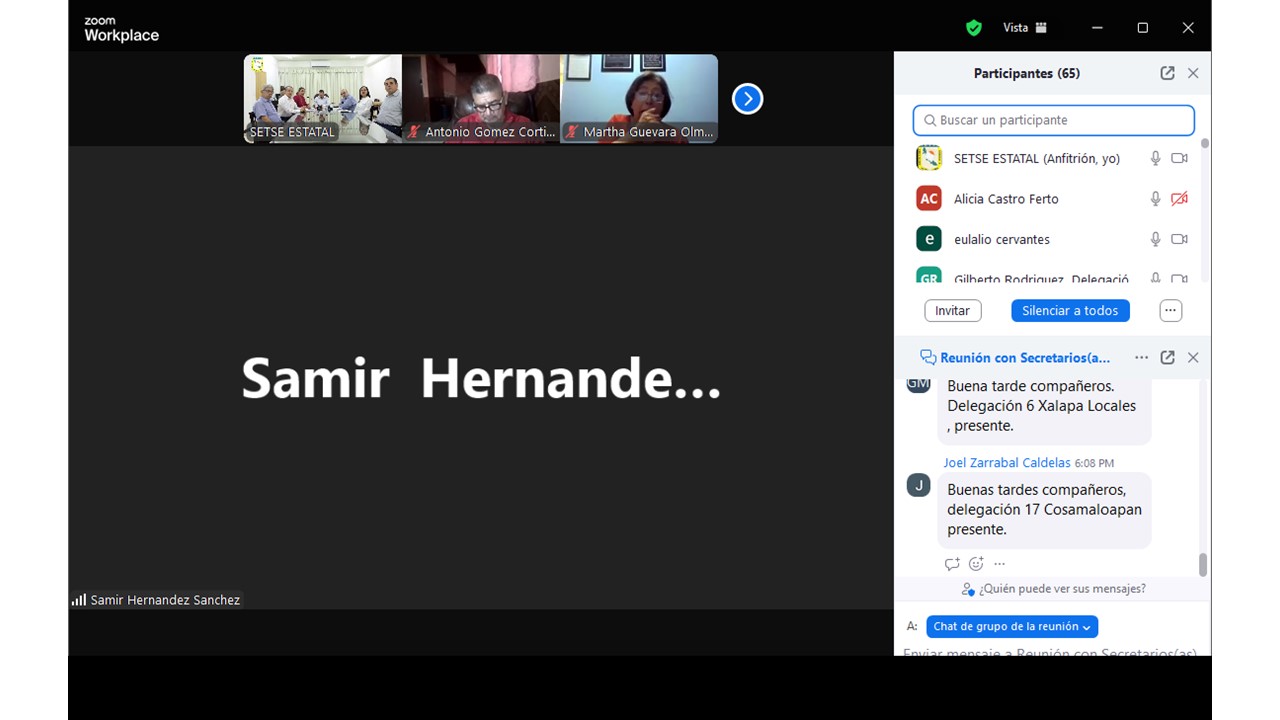Toggle microphone for eulalio cervantes
The image size is (1280, 720).
click(x=1155, y=239)
